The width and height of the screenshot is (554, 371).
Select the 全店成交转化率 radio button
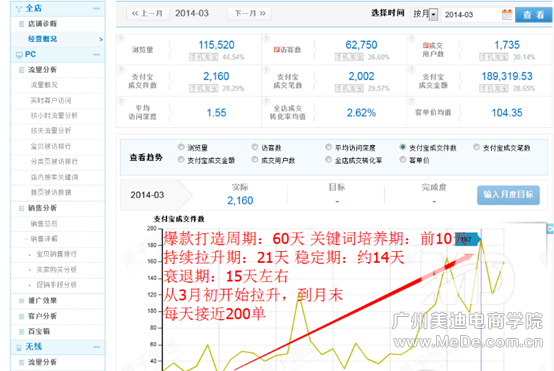[329, 160]
